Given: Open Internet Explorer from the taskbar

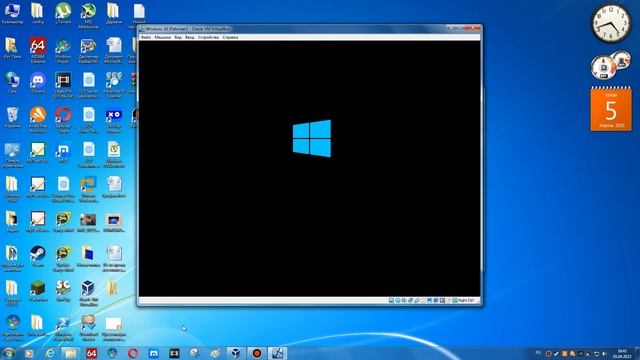Looking at the screenshot, I should (x=50, y=353).
